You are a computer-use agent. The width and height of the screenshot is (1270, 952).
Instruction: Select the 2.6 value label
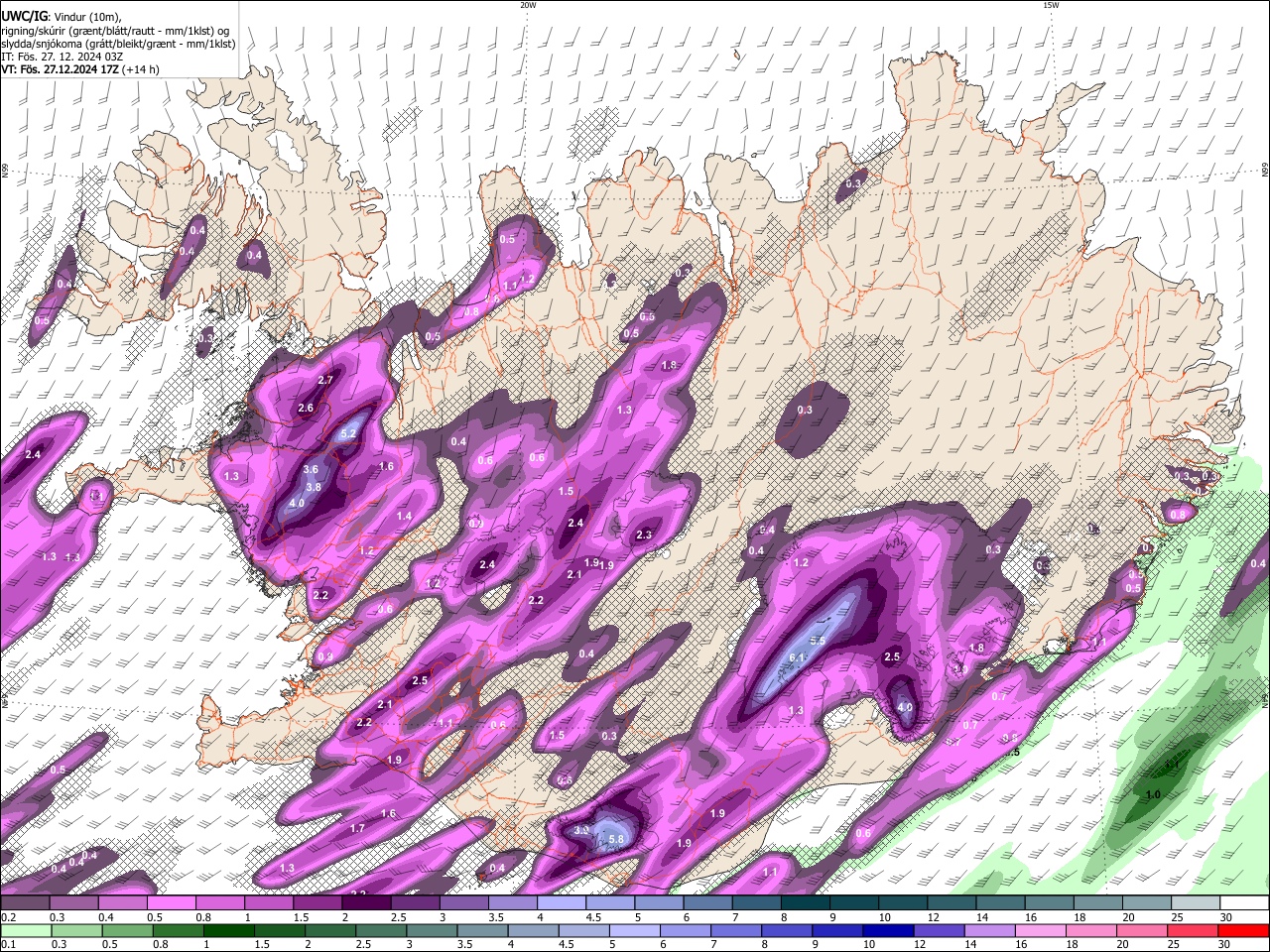tap(306, 408)
